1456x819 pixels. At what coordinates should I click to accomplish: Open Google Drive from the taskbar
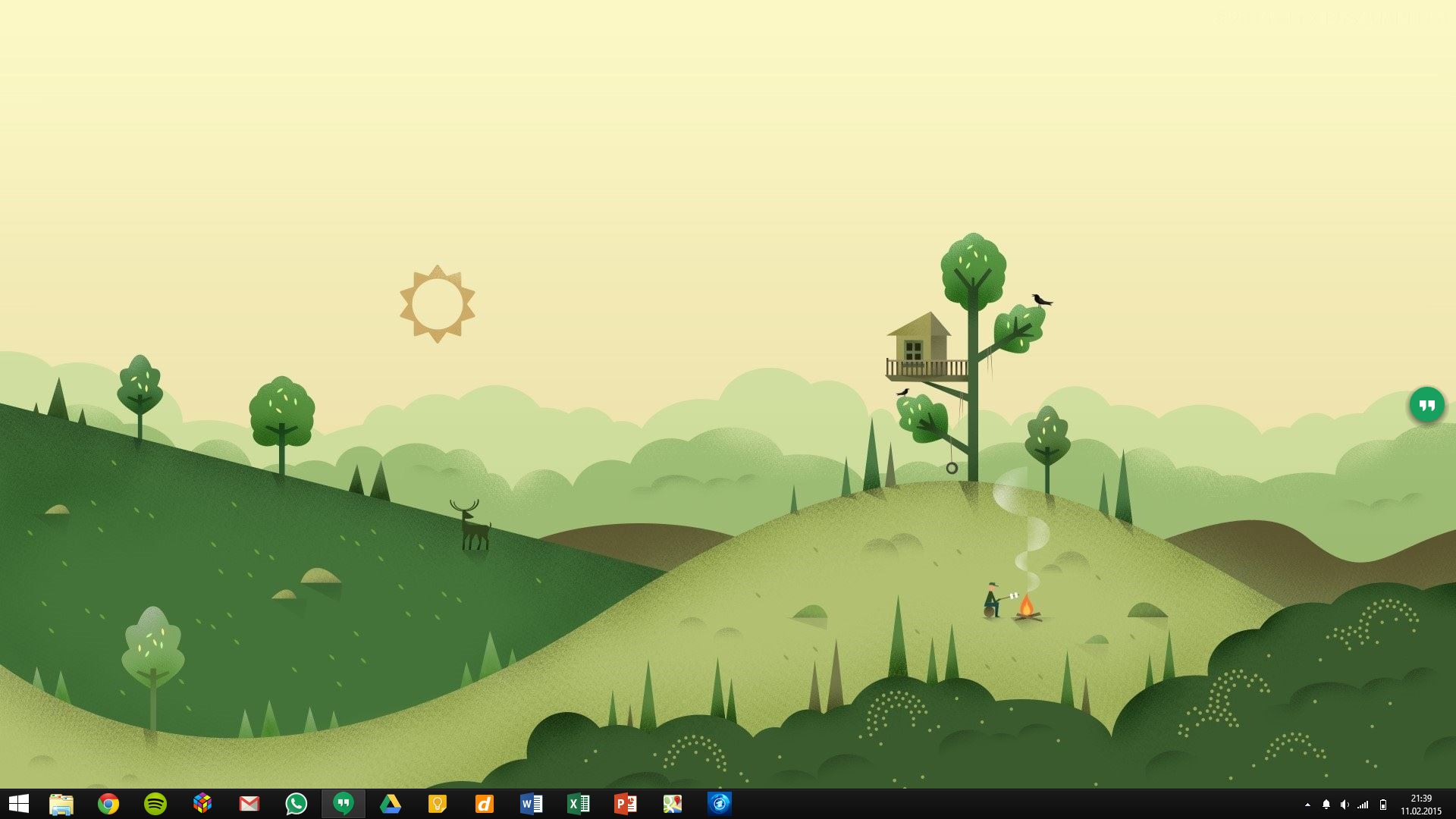391,804
